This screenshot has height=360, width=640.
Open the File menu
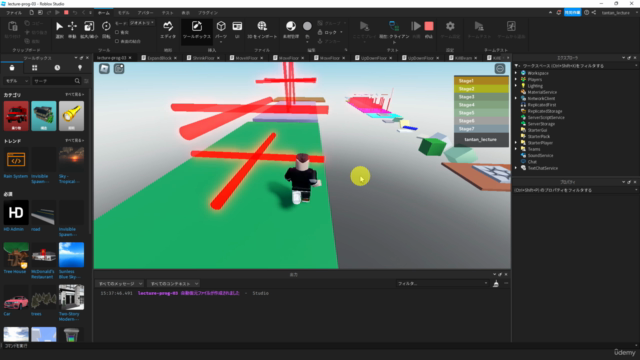pos(14,13)
